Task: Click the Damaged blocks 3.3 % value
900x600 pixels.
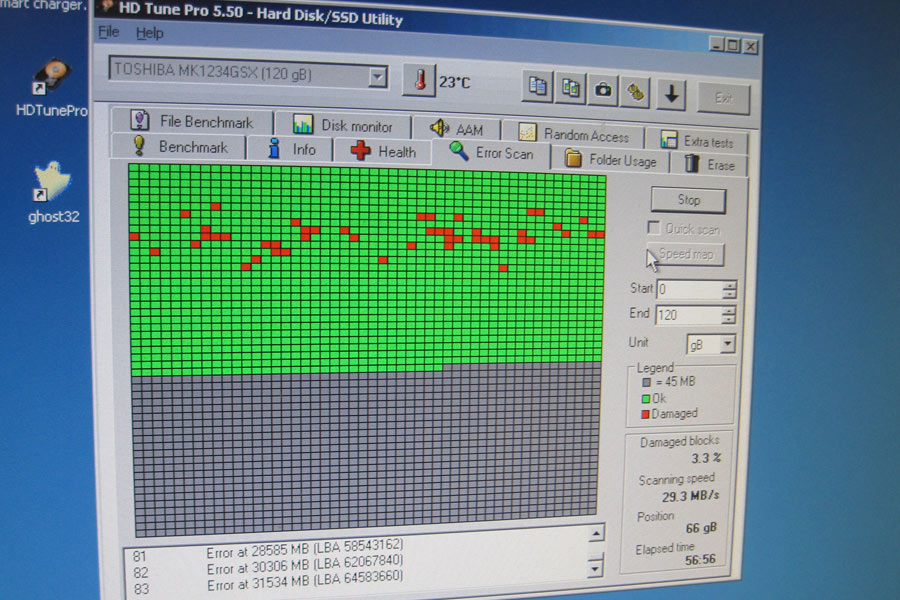Action: (x=706, y=458)
